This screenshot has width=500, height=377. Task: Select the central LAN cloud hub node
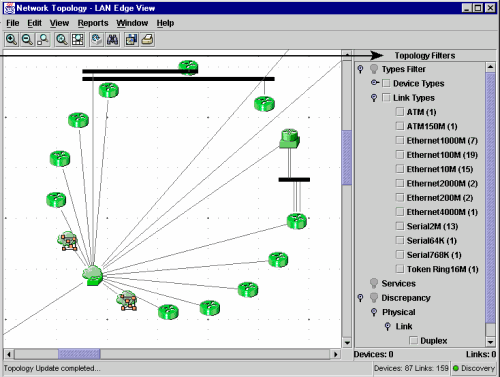click(x=92, y=275)
